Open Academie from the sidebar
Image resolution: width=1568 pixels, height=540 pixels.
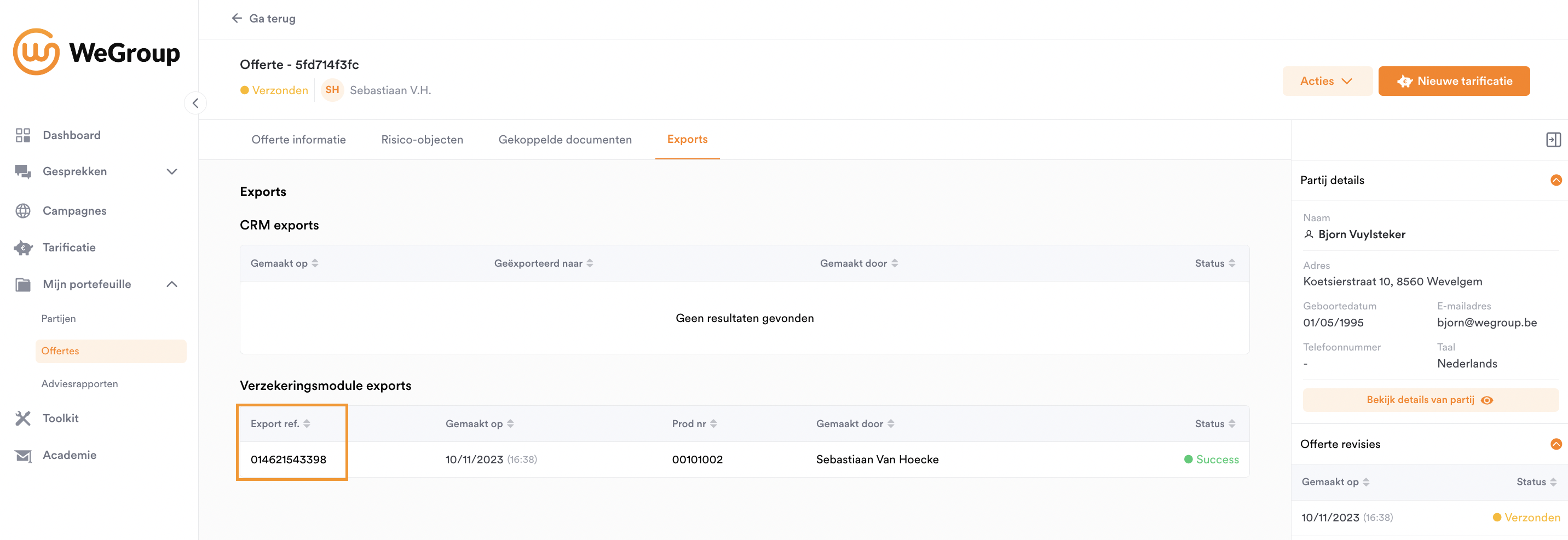(x=70, y=455)
